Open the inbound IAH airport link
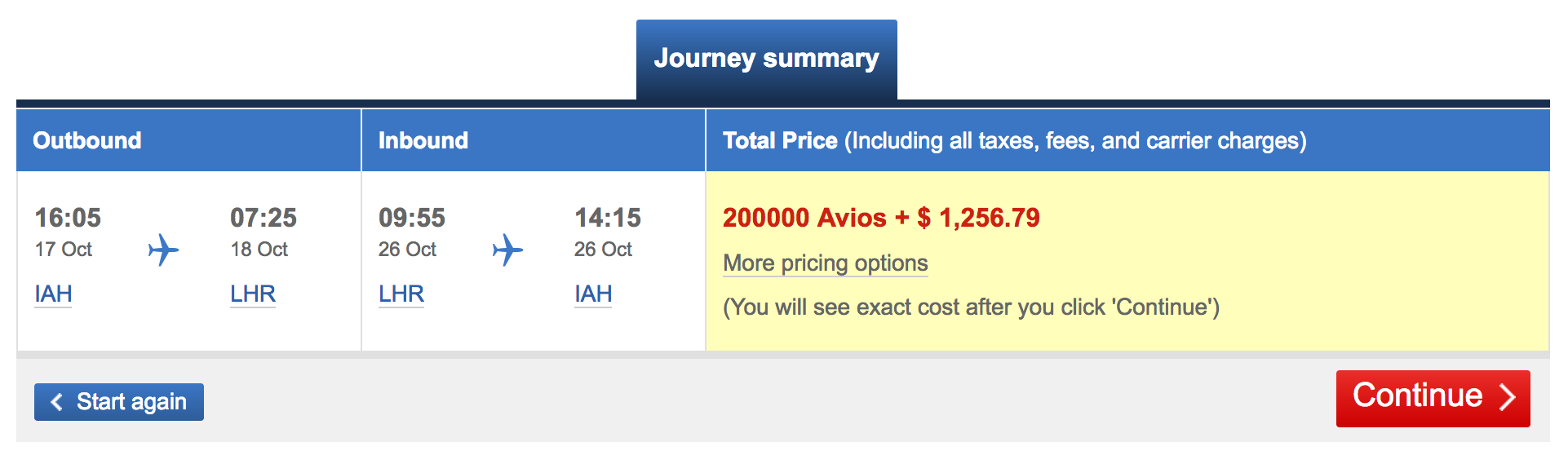 coord(593,294)
